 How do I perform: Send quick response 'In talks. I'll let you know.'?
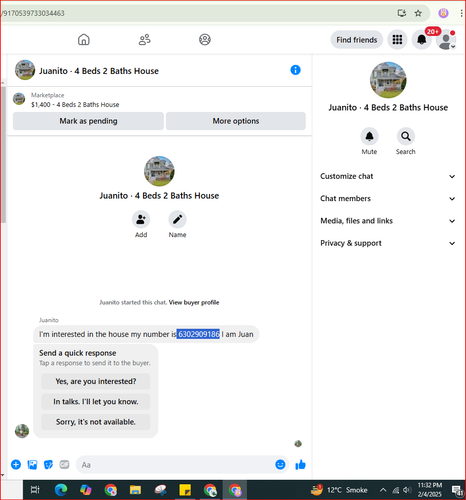click(96, 402)
